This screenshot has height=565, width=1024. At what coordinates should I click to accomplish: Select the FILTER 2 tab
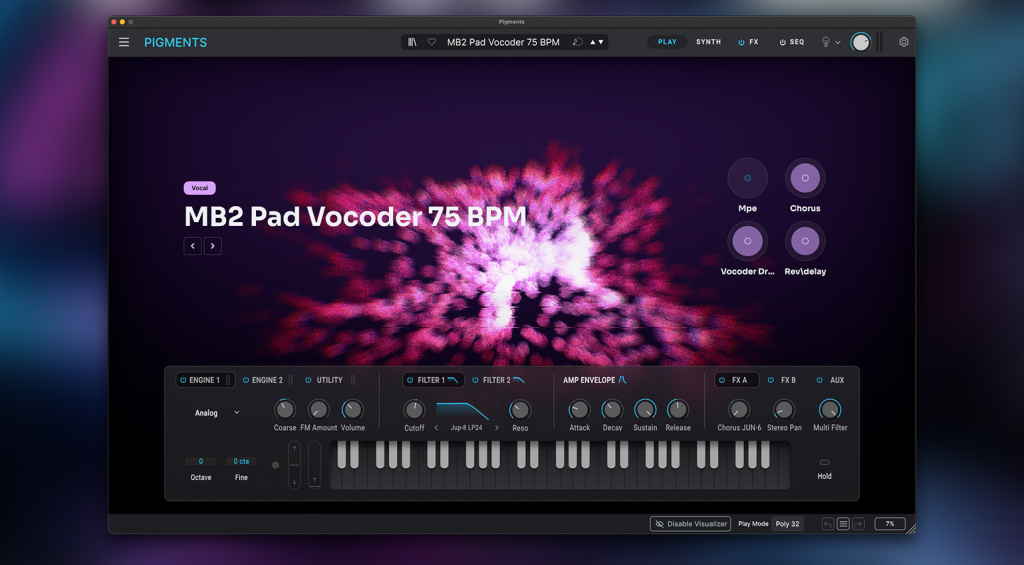[x=496, y=380]
